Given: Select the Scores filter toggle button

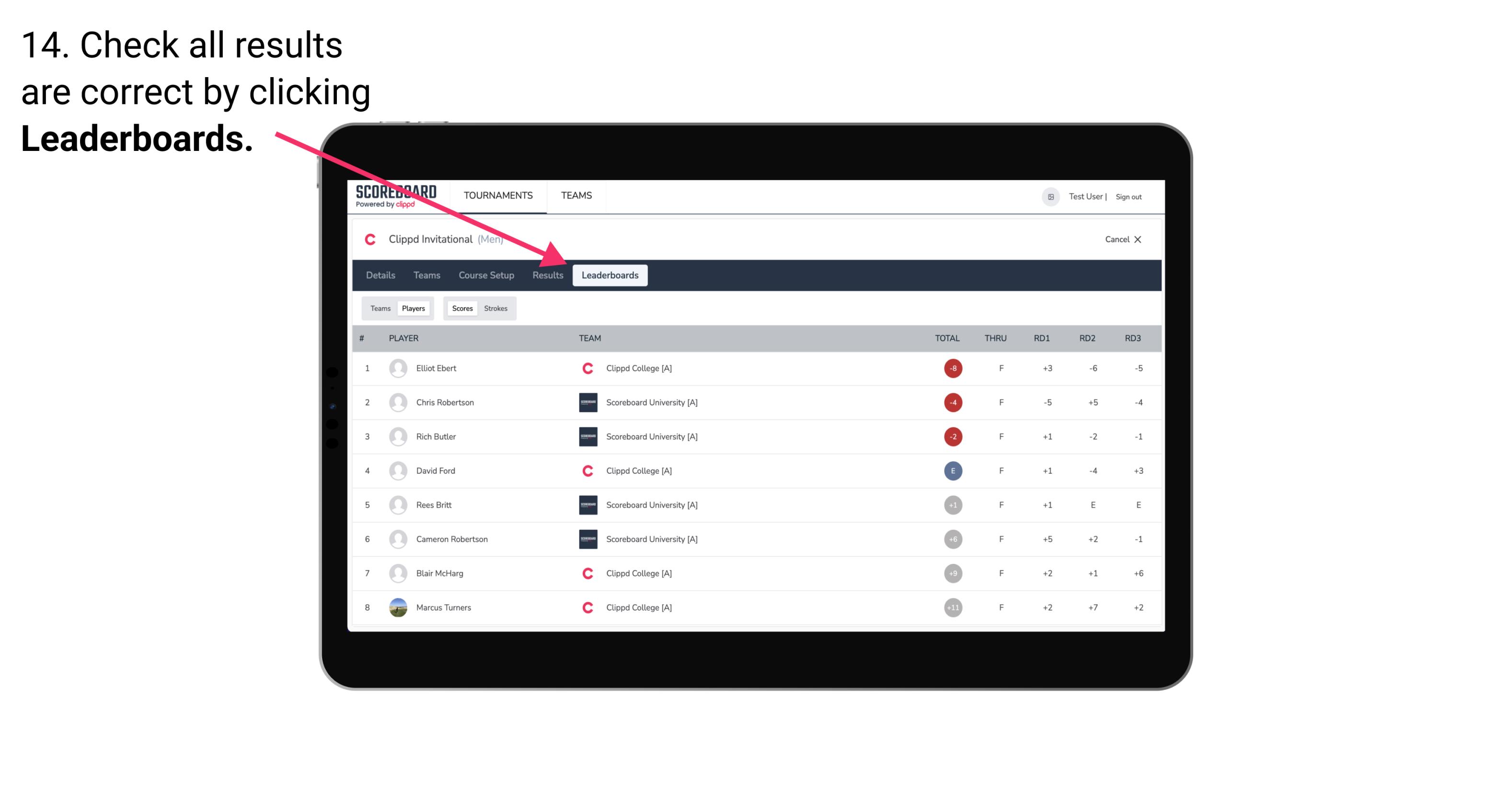Looking at the screenshot, I should click(x=461, y=308).
